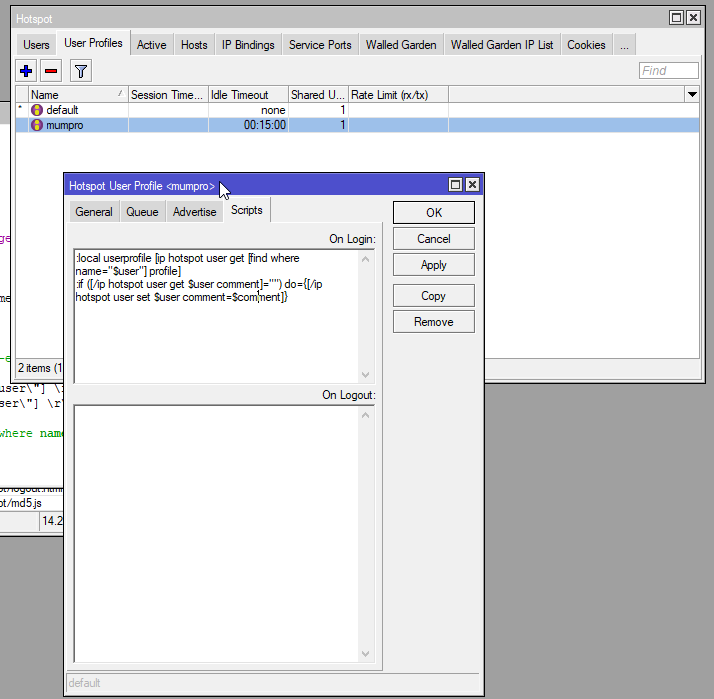Open the Walled Garden IP List tab

tap(502, 45)
